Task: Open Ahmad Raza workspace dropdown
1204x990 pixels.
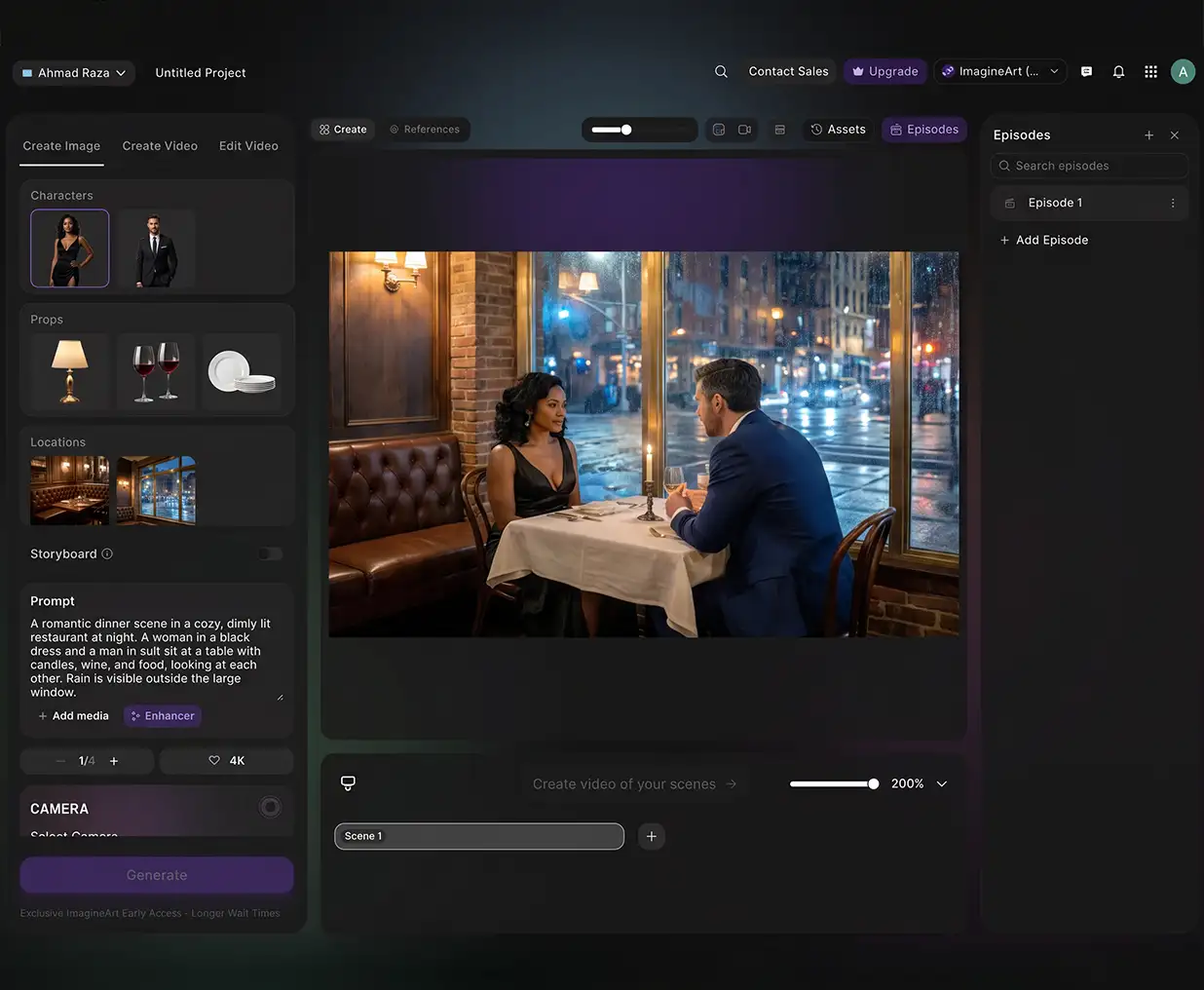Action: click(x=74, y=73)
